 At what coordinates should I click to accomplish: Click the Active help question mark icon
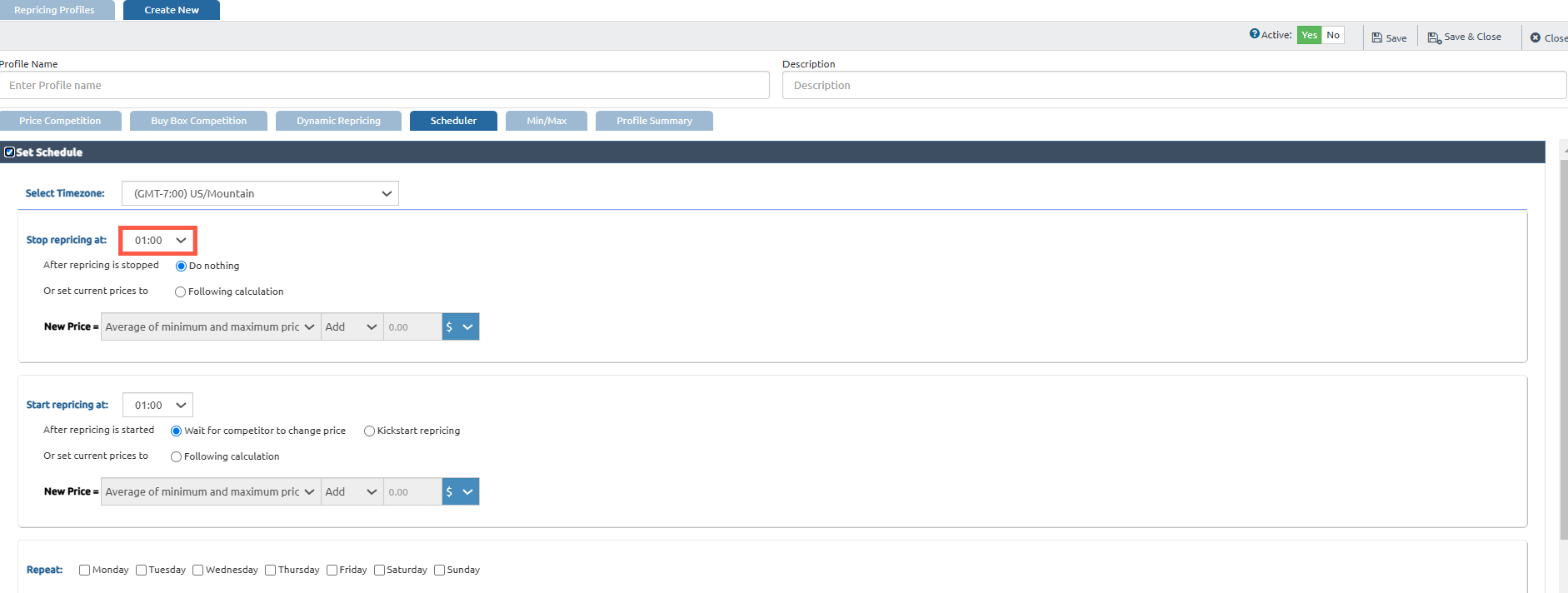coord(1254,34)
